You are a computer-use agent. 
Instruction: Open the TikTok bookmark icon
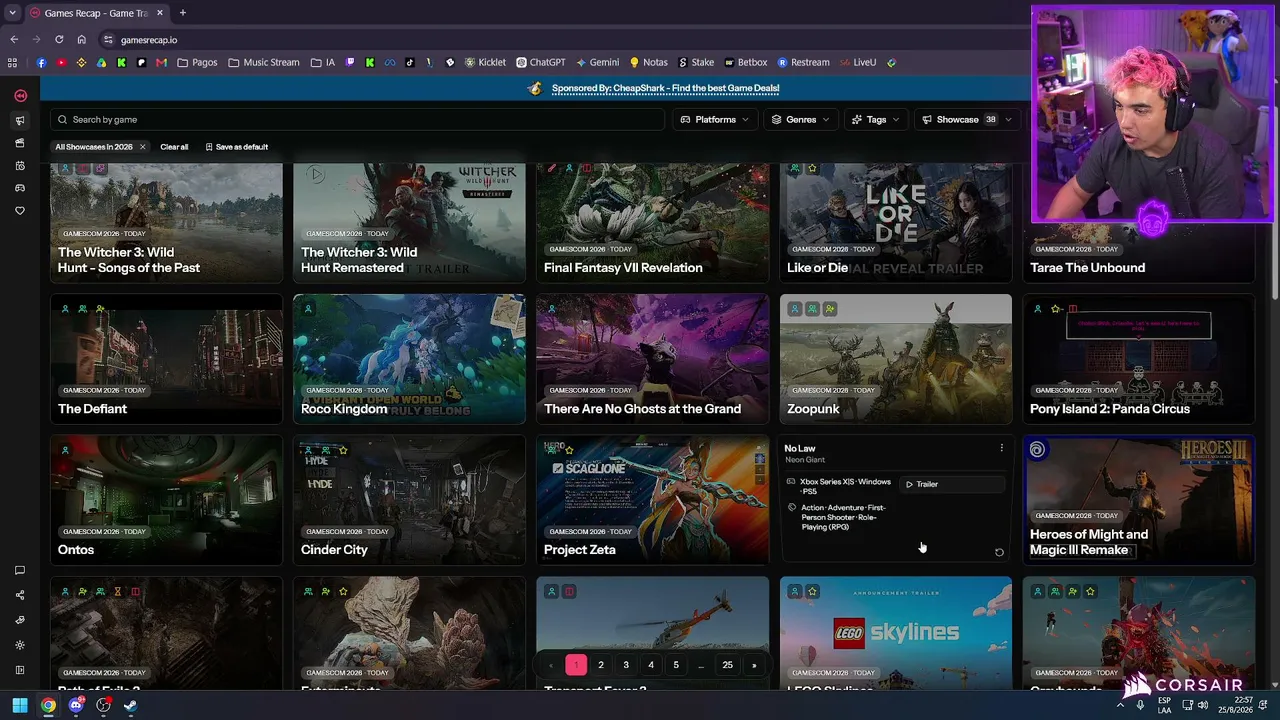click(x=410, y=62)
